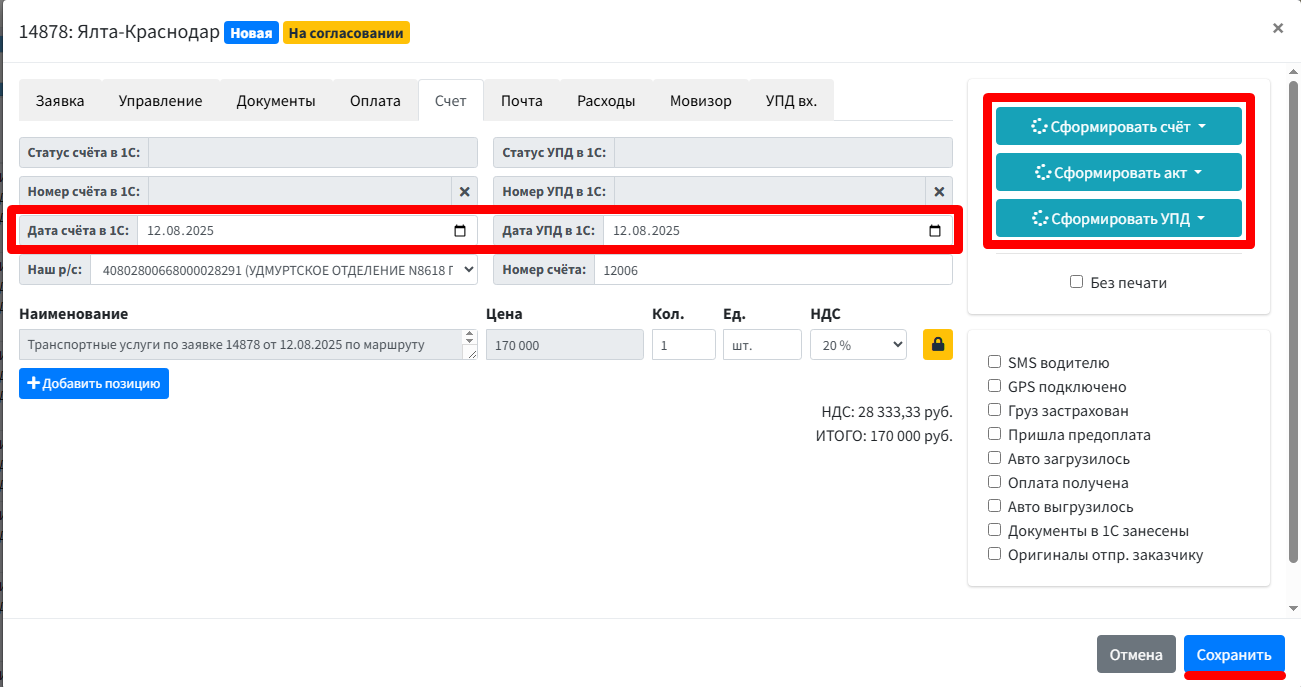
Task: Switch to the Документы tab
Action: [276, 101]
